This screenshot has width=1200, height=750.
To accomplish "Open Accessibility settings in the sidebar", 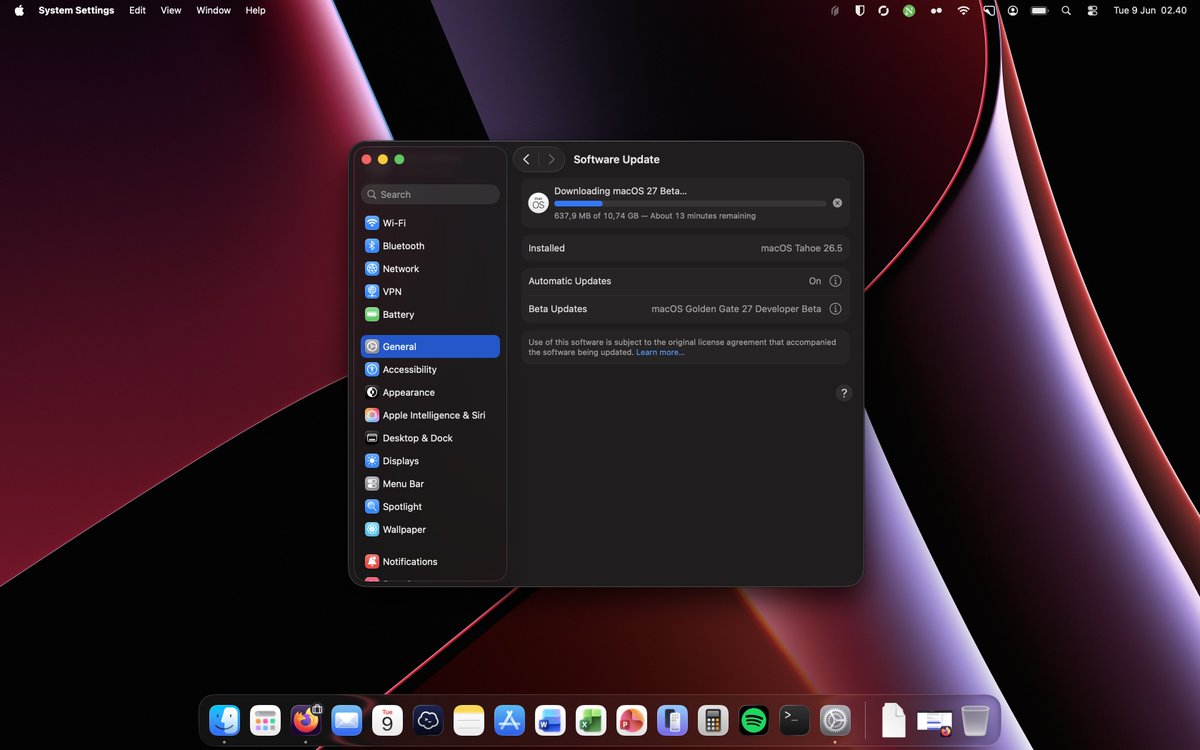I will [x=430, y=370].
